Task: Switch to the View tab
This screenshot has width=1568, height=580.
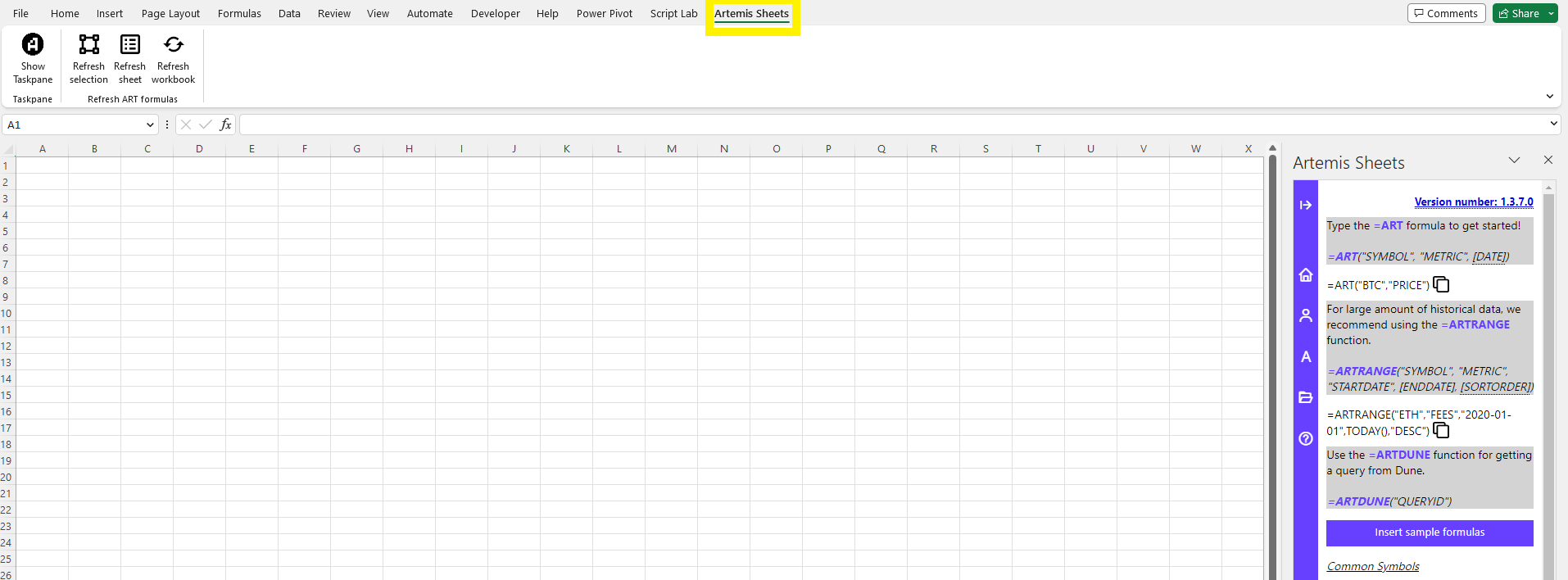Action: (x=378, y=13)
